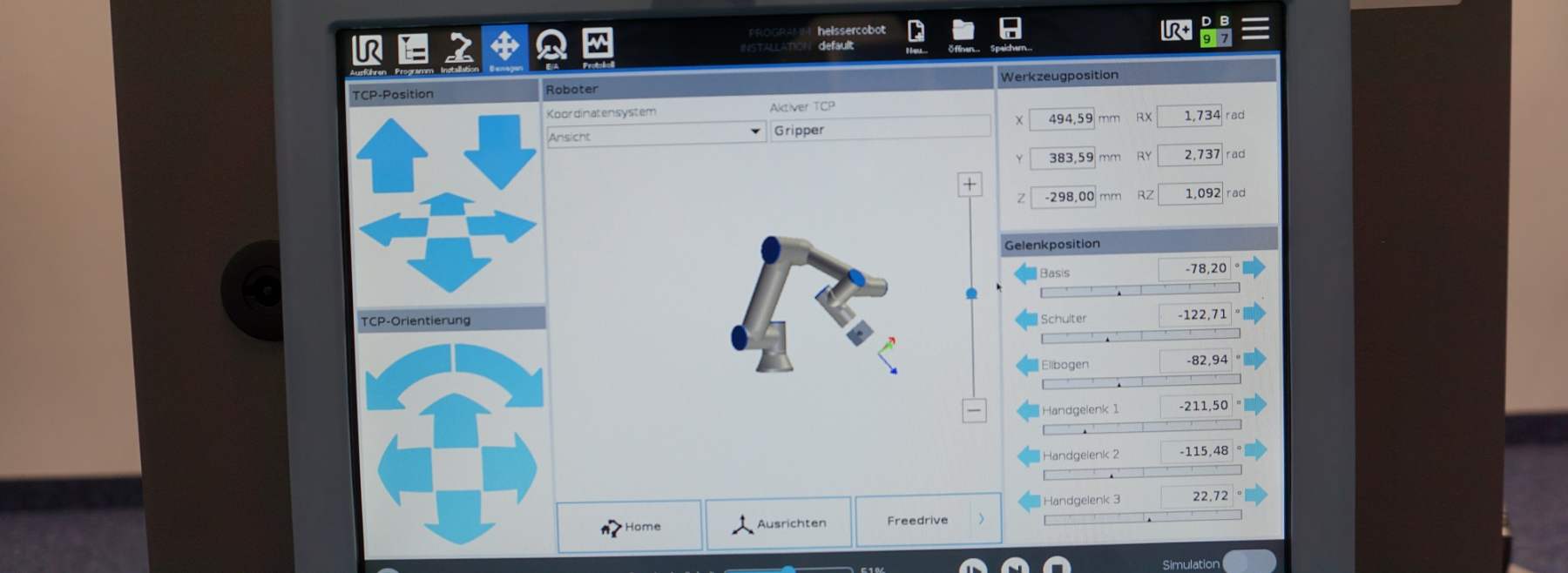This screenshot has height=573, width=1568.
Task: Open the hamburger menu
Action: [1255, 29]
